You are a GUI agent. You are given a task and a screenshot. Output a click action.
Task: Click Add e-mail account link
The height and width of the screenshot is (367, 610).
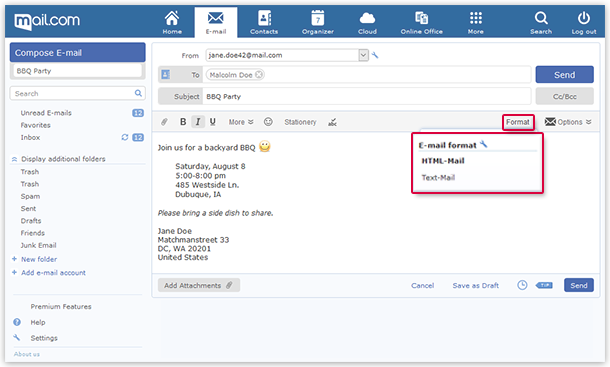[x=53, y=273]
